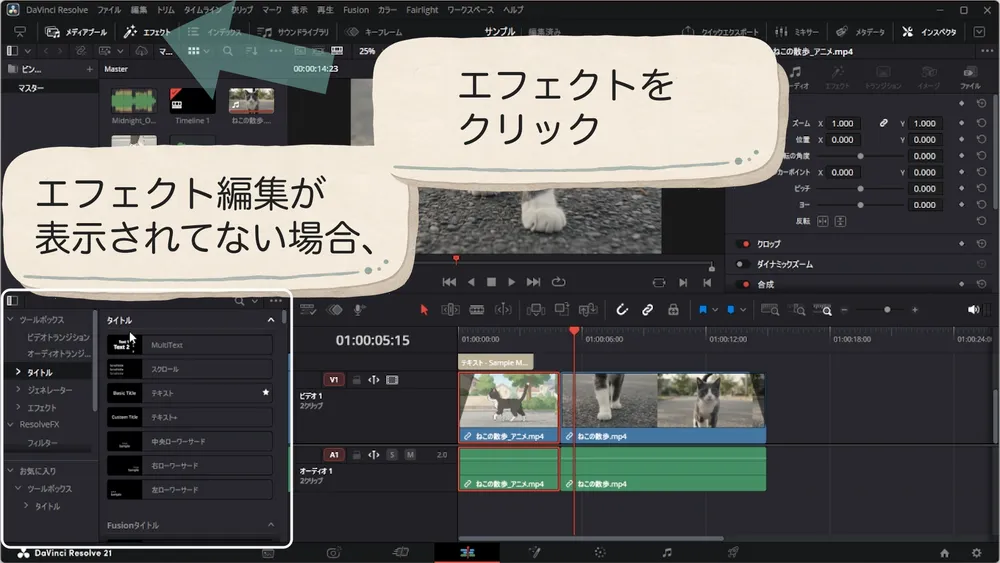Click the flip horizontal icon beside 反転
Viewport: 1000px width, 563px height.
pyautogui.click(x=823, y=221)
